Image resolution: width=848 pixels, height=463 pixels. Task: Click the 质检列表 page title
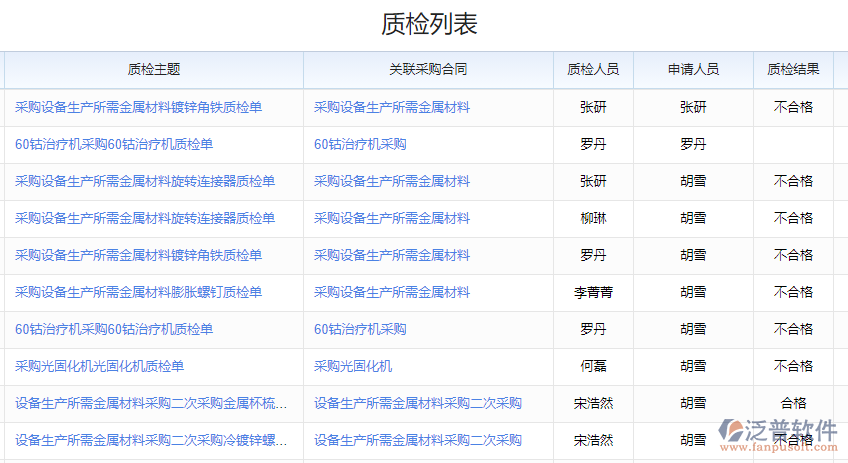tap(429, 25)
